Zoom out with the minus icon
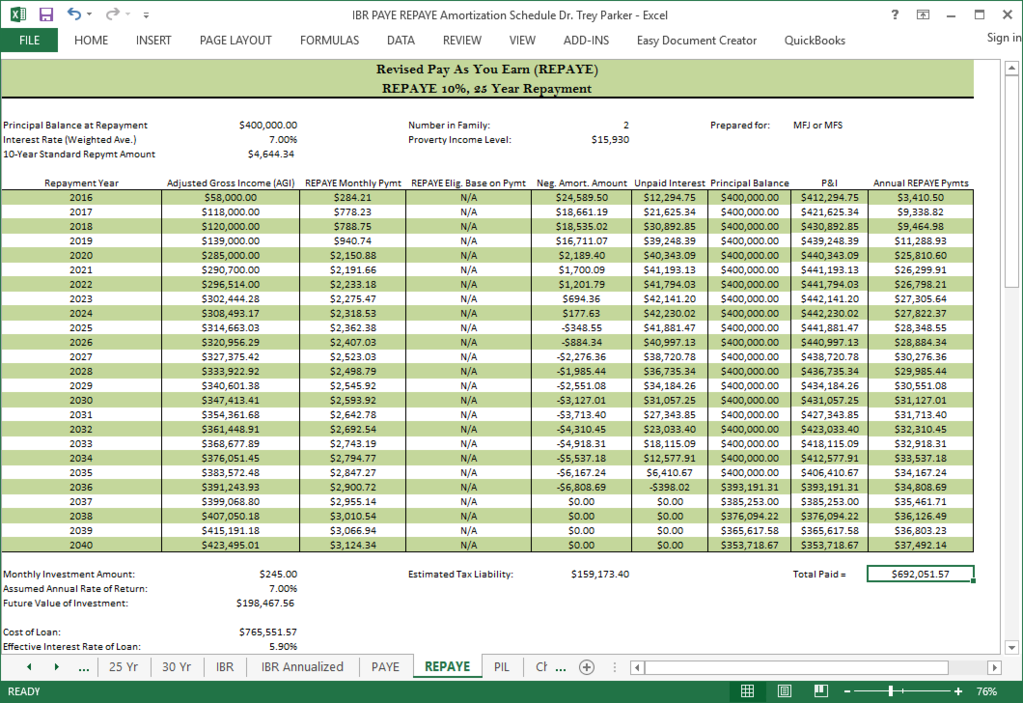The height and width of the screenshot is (703, 1023). point(847,691)
